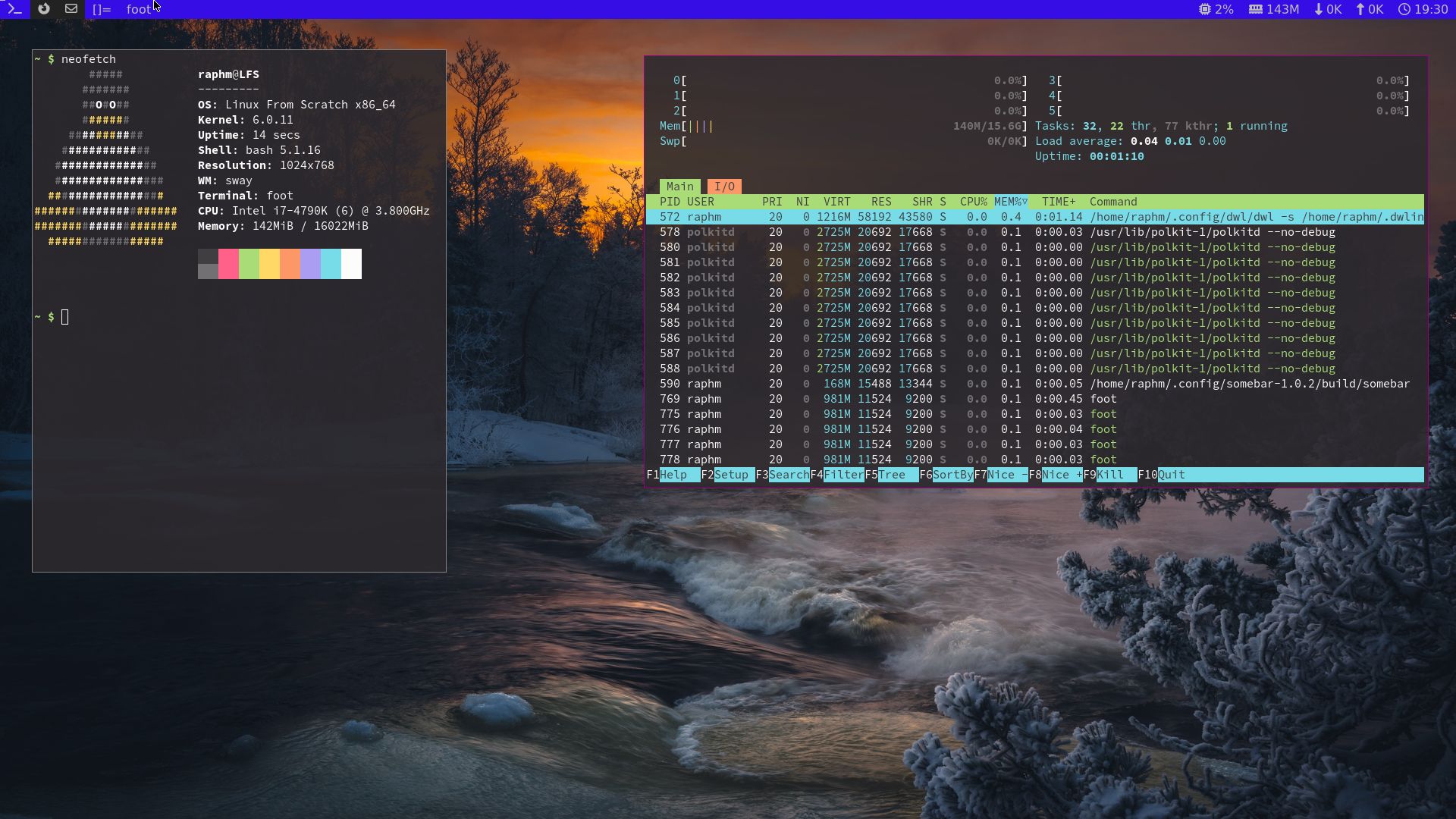Click the green neofetch color block

tap(249, 264)
